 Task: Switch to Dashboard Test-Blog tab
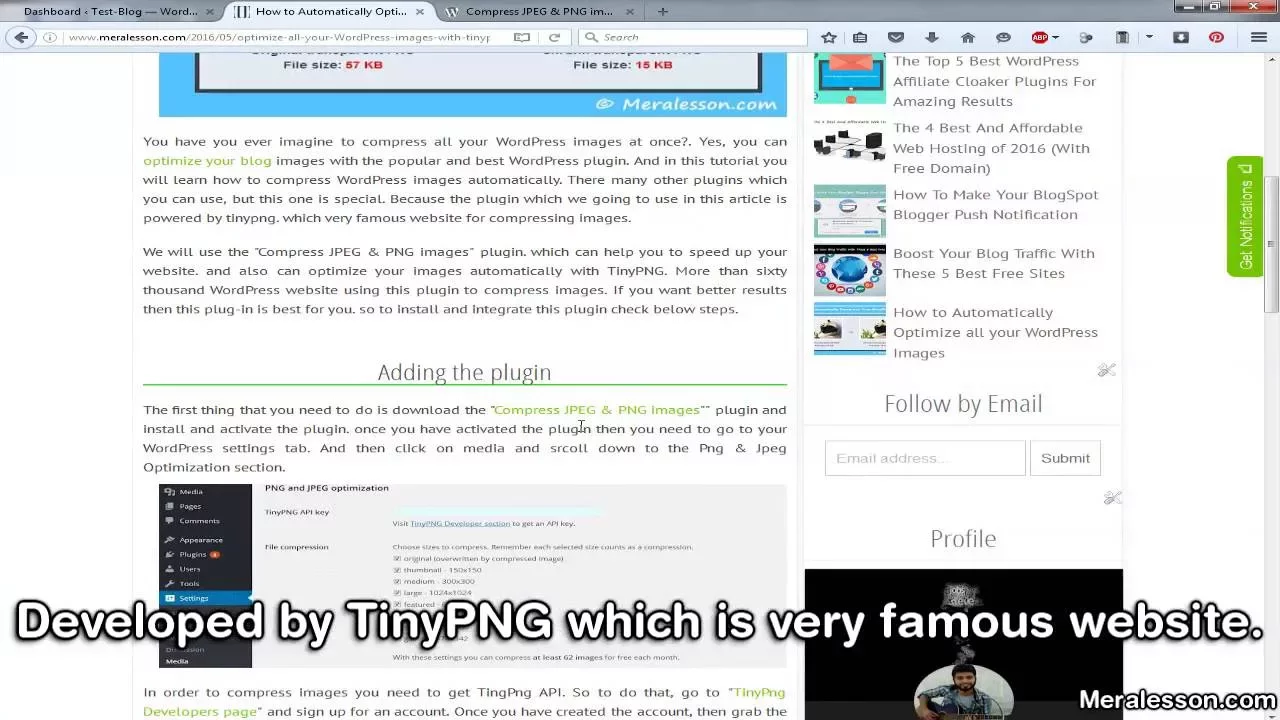(x=110, y=12)
